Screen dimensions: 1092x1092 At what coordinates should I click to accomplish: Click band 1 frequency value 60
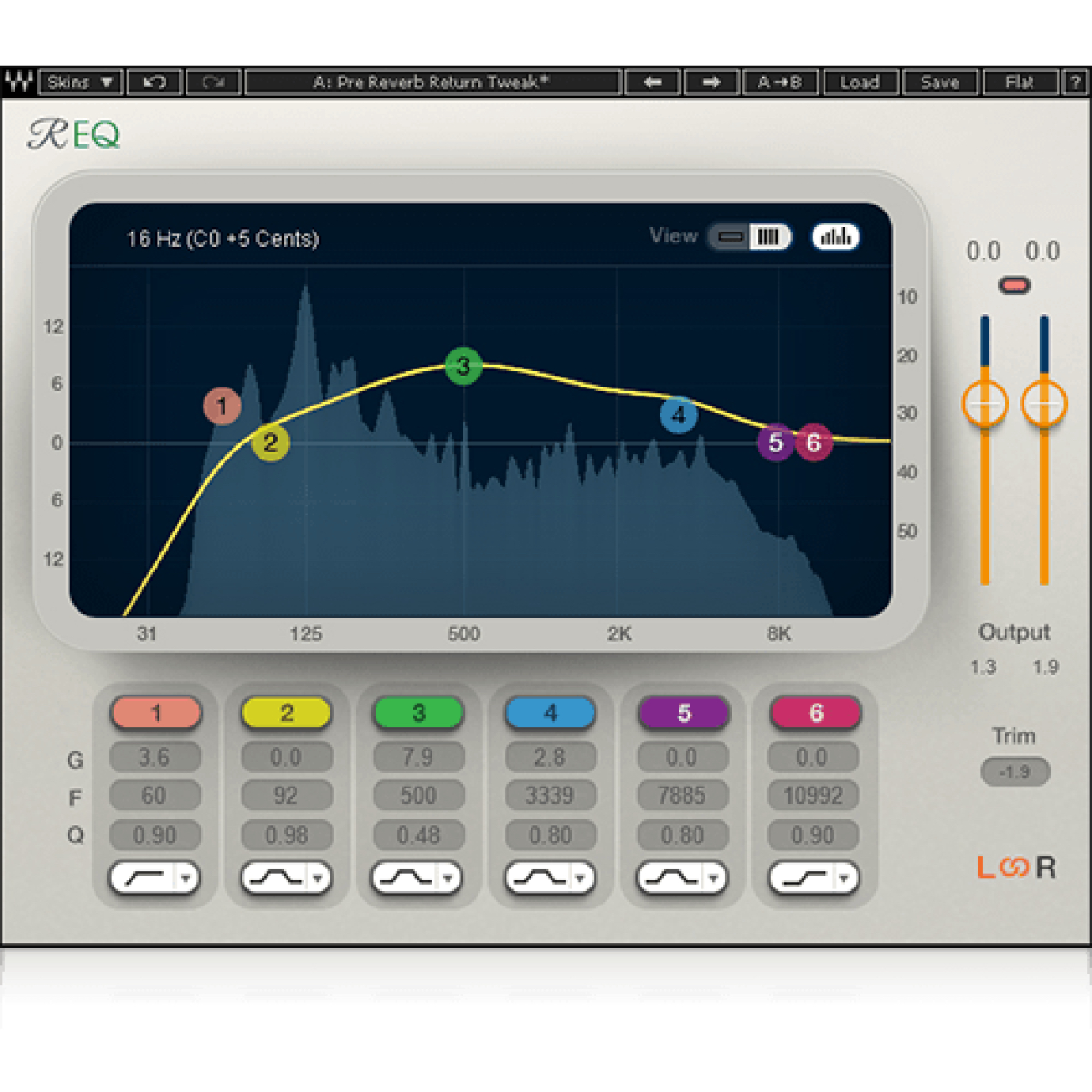coord(155,795)
